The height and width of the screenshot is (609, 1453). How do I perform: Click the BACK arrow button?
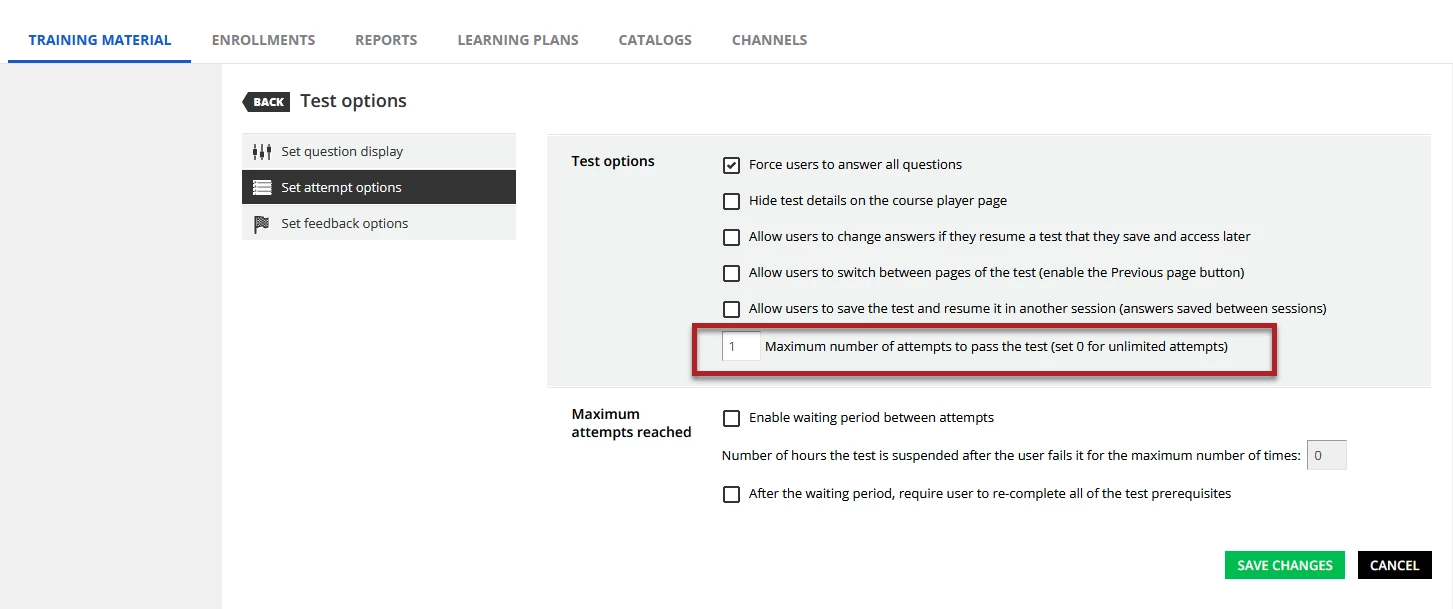click(x=267, y=102)
